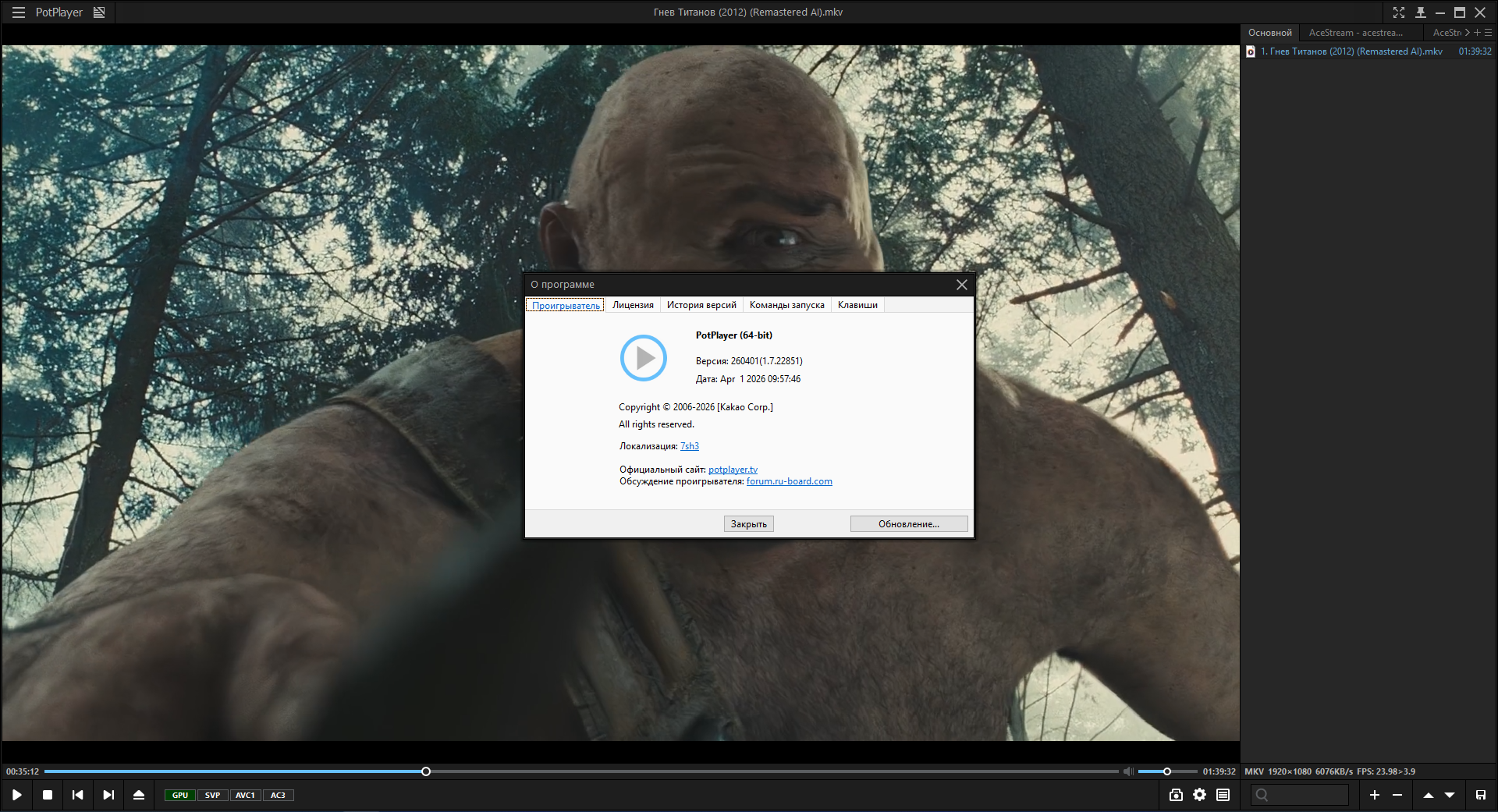Click the MKV 1920×1080 media info status
The width and height of the screenshot is (1498, 812).
coord(1329,771)
